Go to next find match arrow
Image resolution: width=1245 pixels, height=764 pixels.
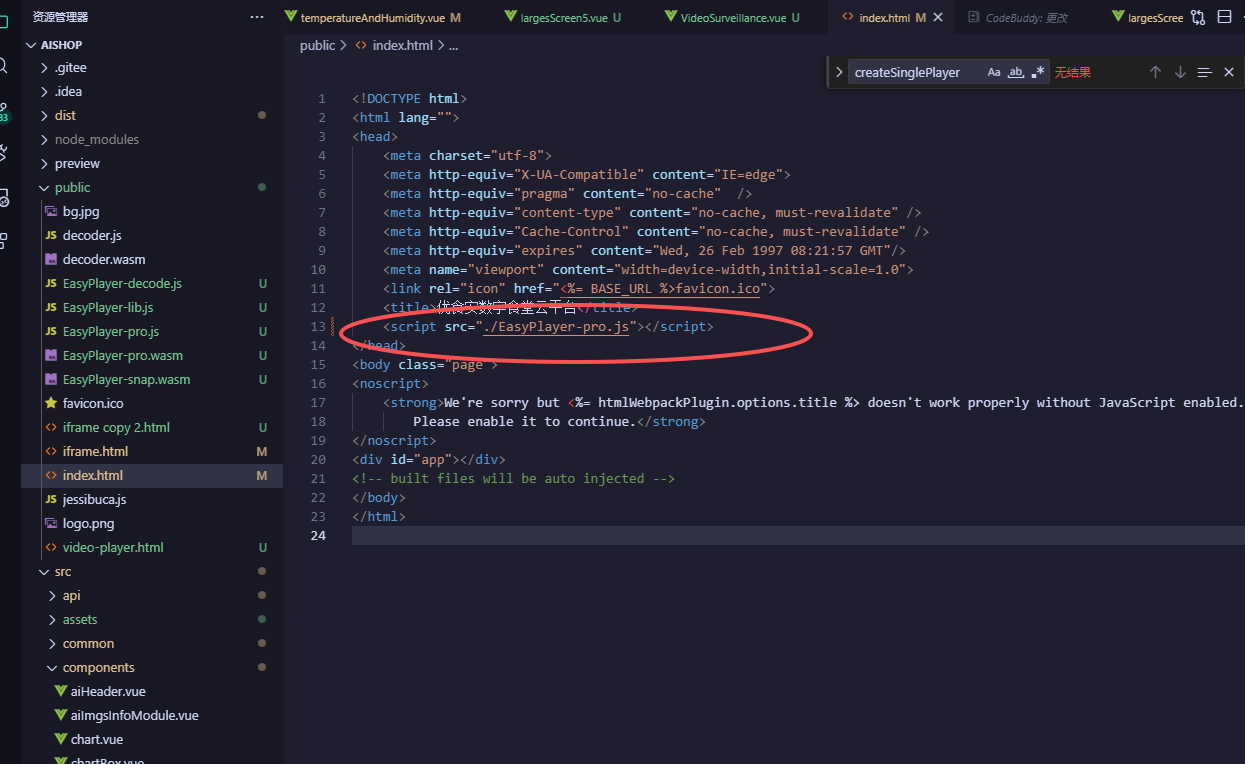pyautogui.click(x=1180, y=72)
